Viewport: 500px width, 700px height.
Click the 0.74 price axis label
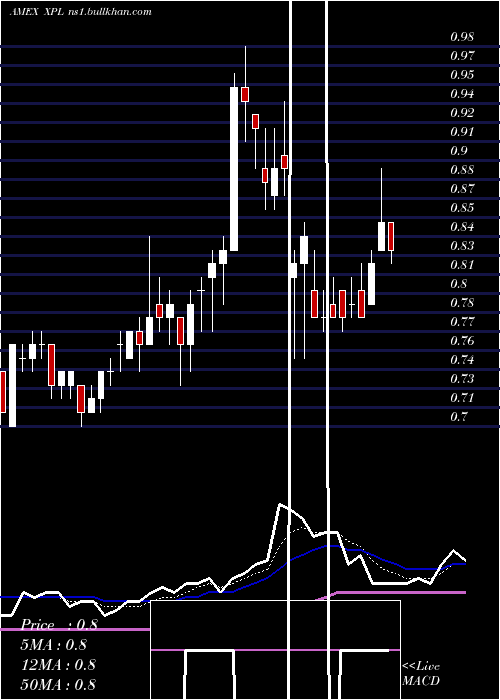pos(462,359)
